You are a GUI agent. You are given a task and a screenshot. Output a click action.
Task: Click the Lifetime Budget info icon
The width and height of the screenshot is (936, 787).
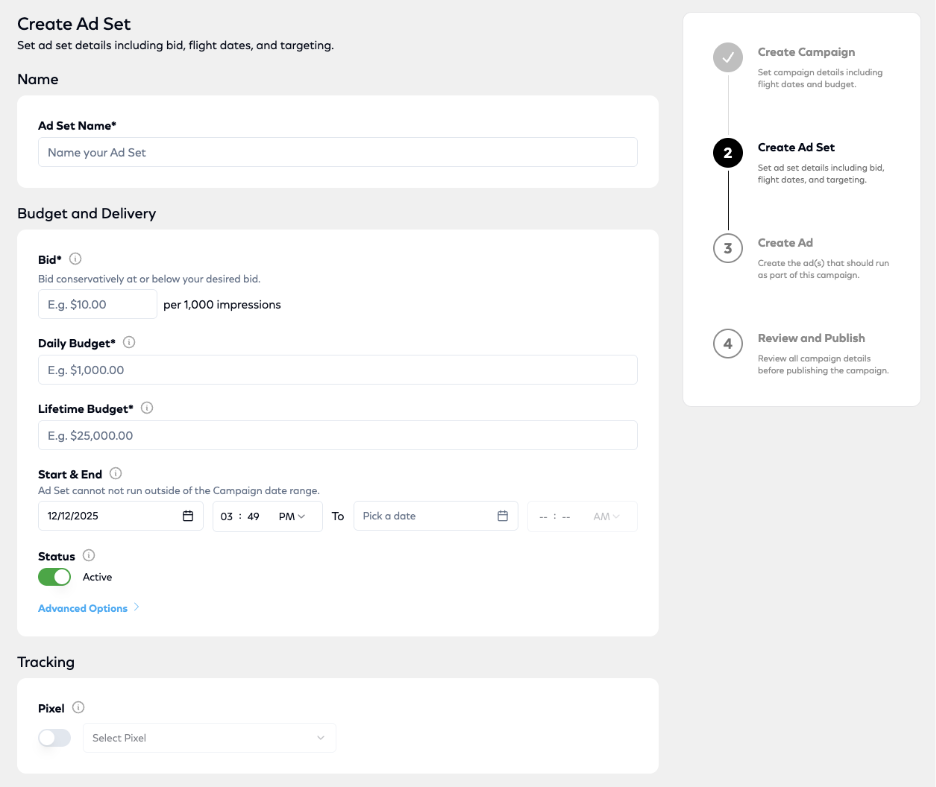147,408
